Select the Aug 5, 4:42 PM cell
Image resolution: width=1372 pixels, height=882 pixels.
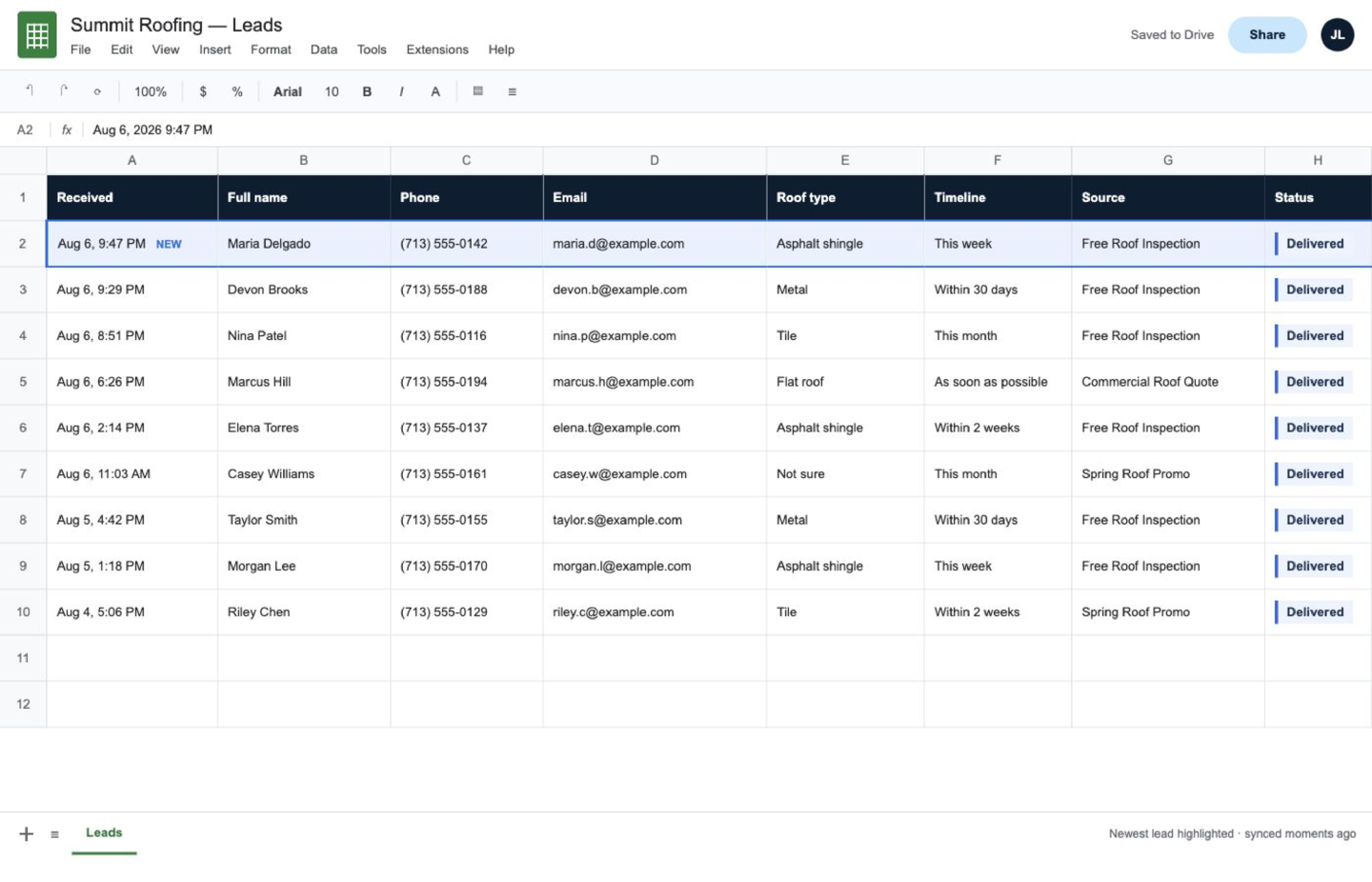coord(131,520)
